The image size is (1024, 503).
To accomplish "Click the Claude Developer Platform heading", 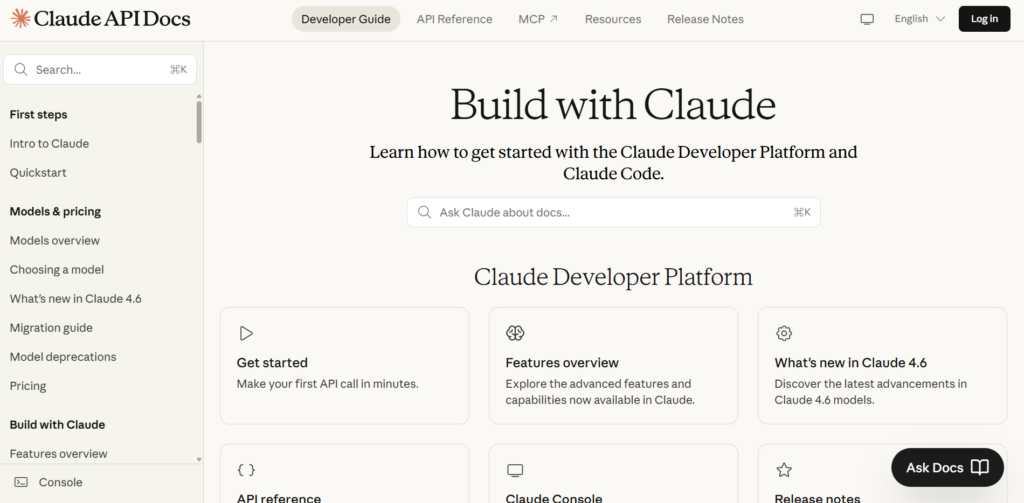I will point(613,277).
